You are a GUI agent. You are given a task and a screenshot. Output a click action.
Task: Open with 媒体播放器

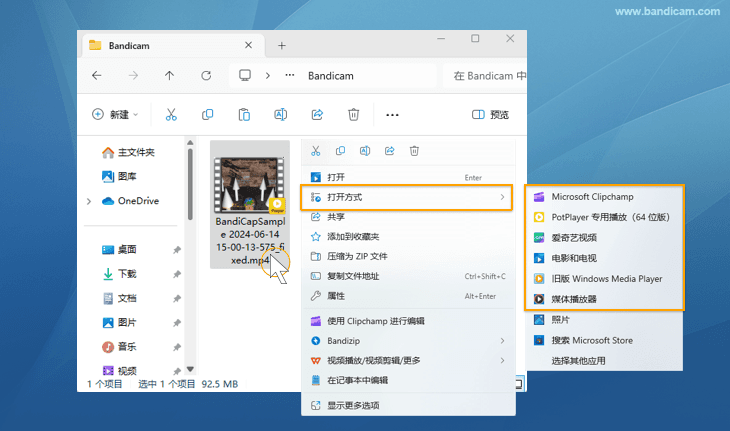(x=604, y=299)
